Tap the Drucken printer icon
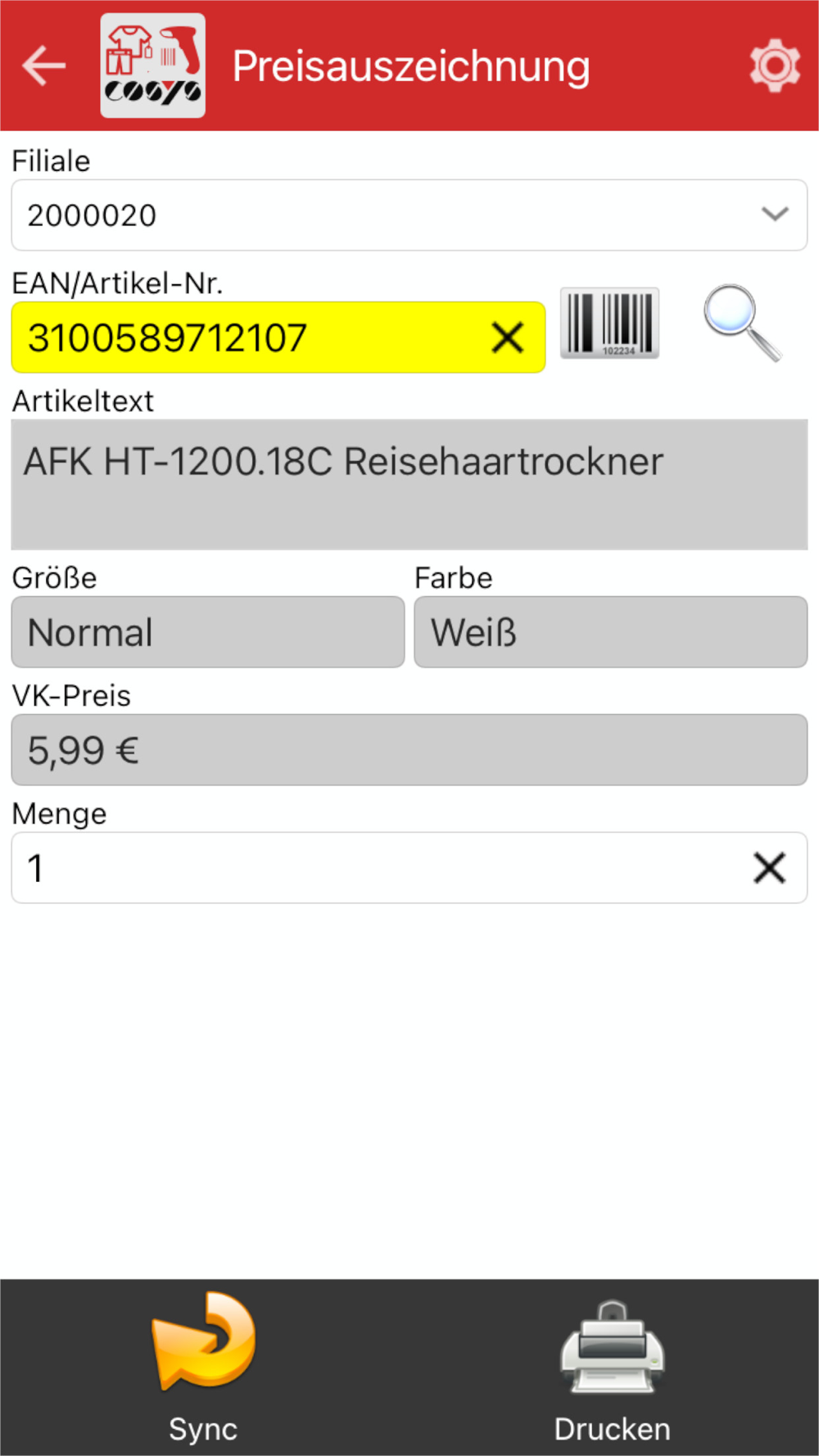 point(613,1347)
